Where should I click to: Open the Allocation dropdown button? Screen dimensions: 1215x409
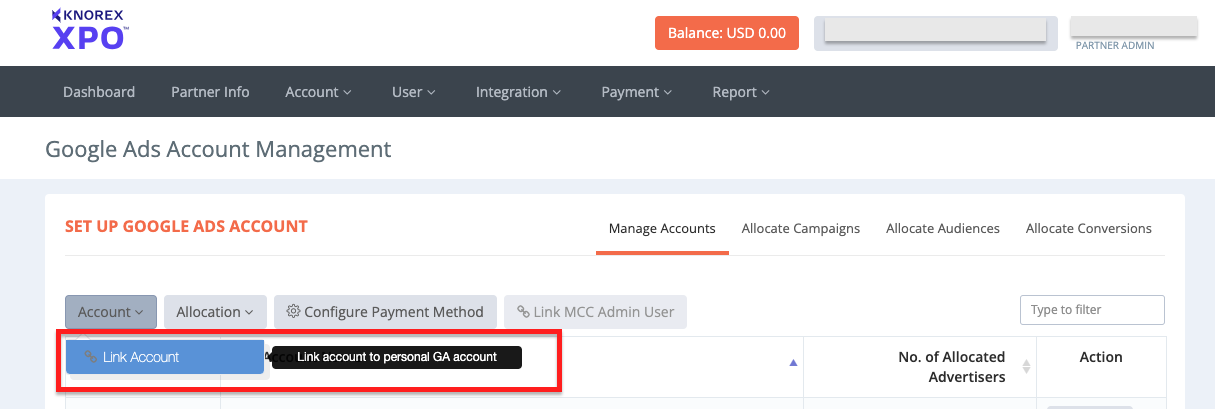215,312
